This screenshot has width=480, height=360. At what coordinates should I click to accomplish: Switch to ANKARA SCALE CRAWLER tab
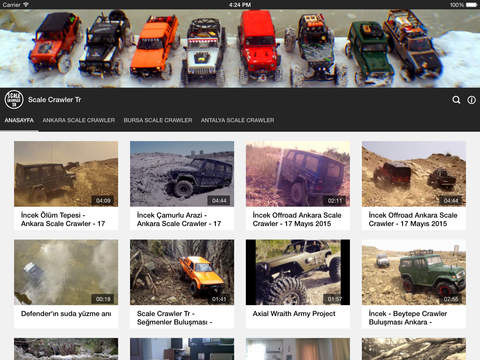79,120
